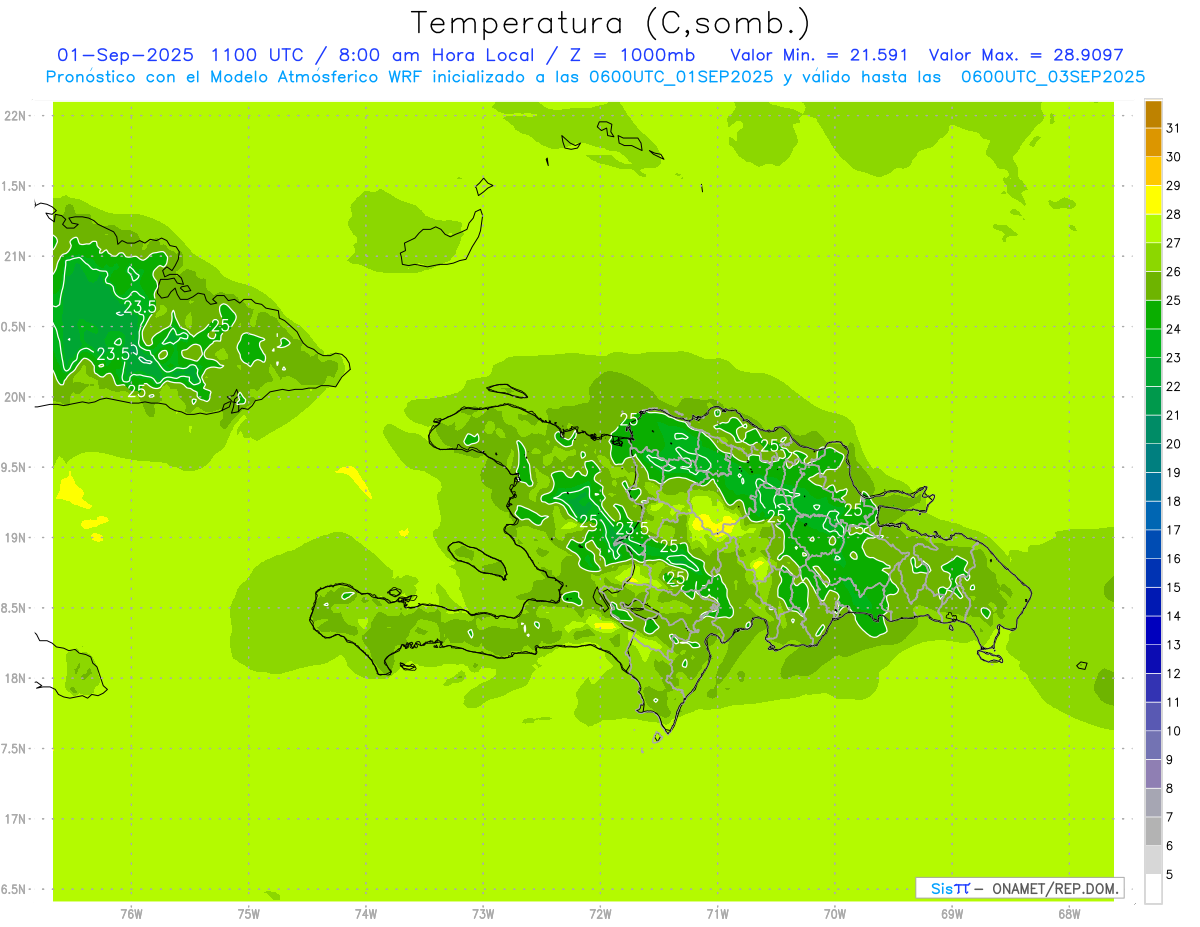The image size is (1200, 927).
Task: Select the "0600UTC_03SEP2025" valid-until time
Action: (1053, 77)
